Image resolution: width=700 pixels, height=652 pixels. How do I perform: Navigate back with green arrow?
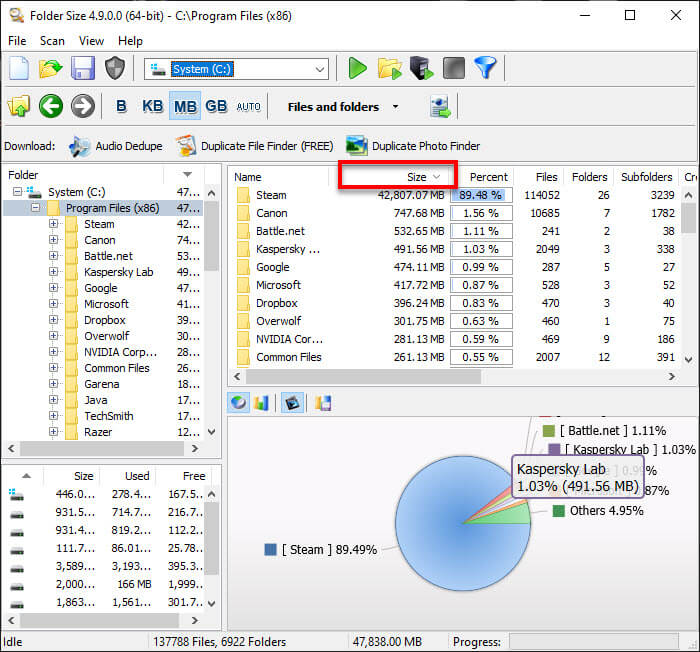point(50,106)
